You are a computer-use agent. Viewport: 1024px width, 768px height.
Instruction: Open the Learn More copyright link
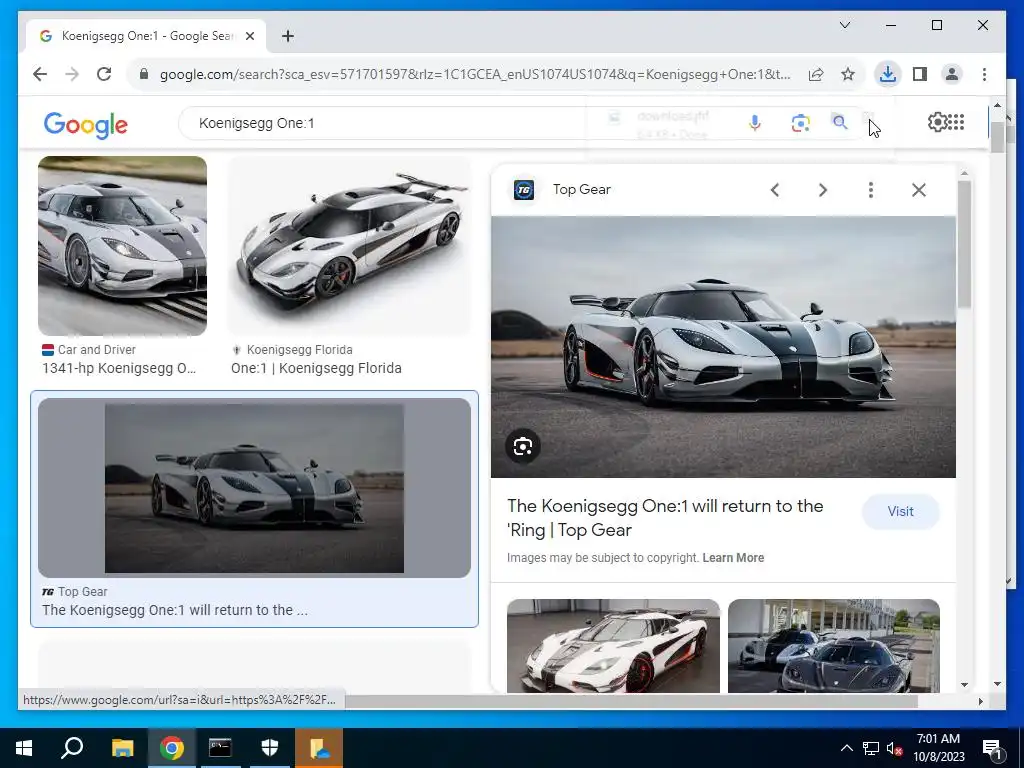click(733, 558)
